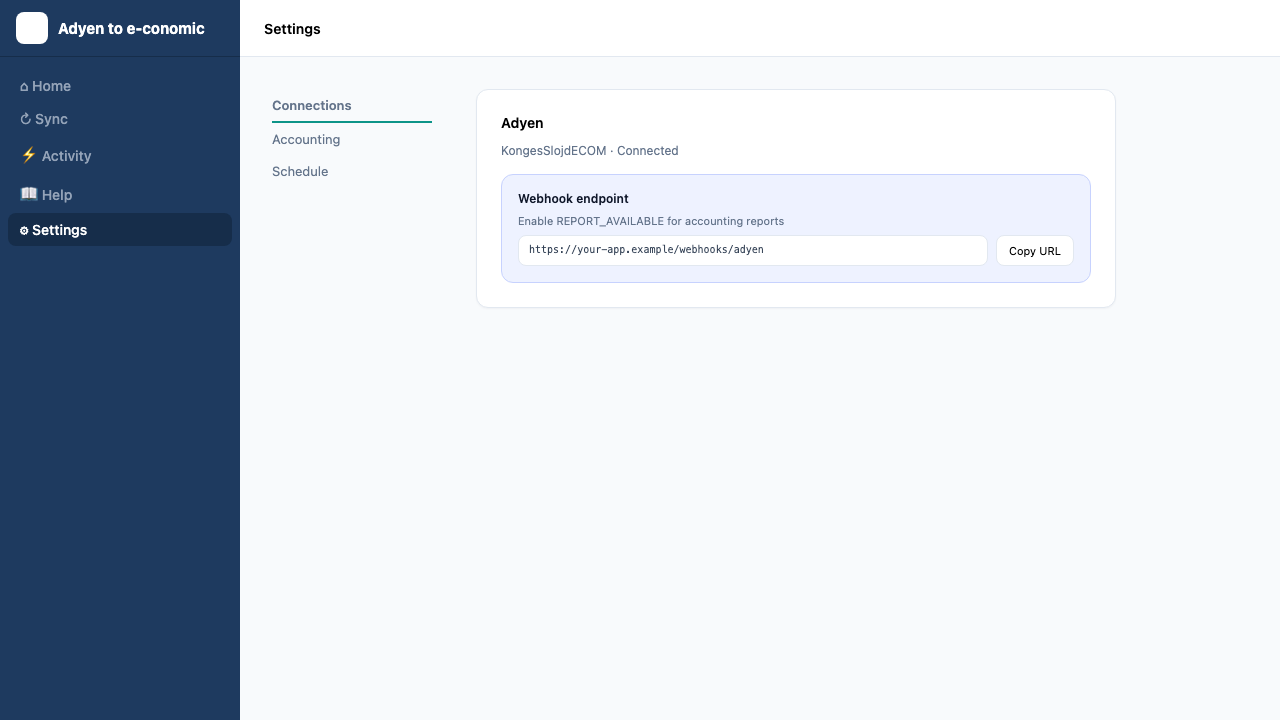Click the Adyen card heading

coord(522,123)
